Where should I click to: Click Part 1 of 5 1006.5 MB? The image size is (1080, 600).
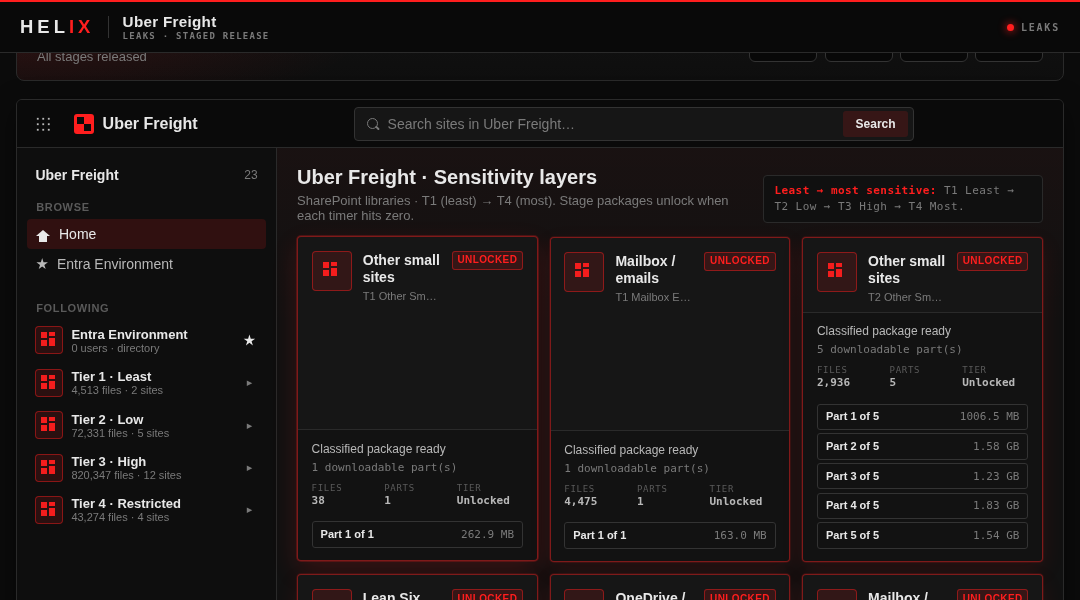point(922,417)
